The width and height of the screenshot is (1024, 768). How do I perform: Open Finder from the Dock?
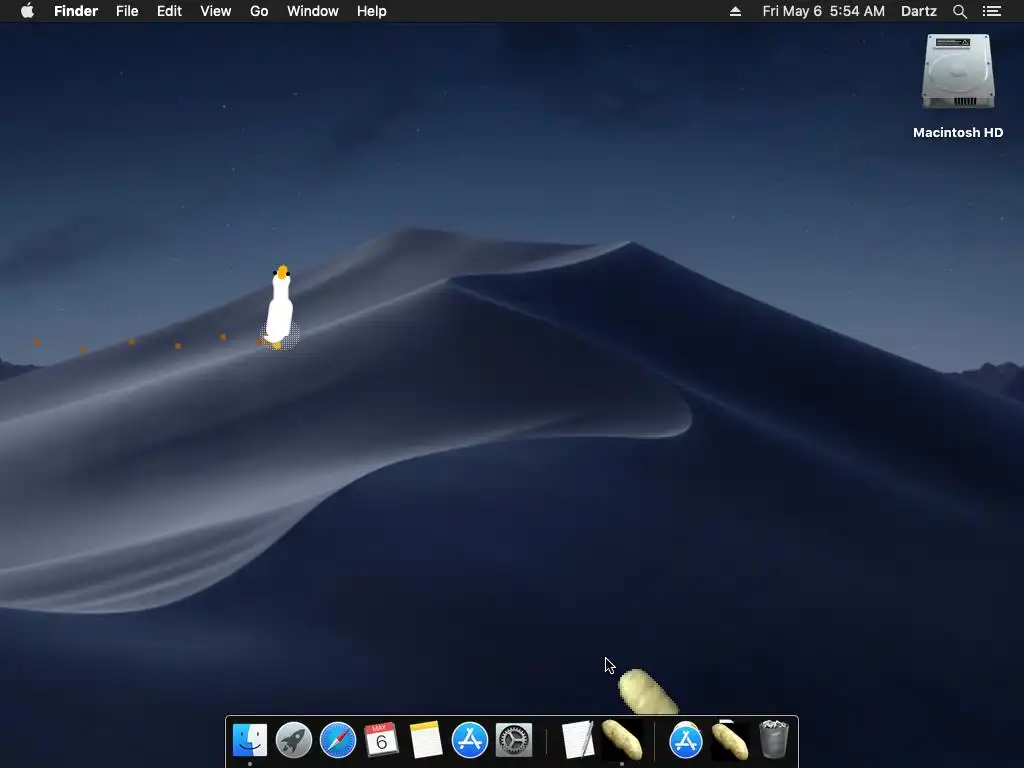click(x=250, y=740)
